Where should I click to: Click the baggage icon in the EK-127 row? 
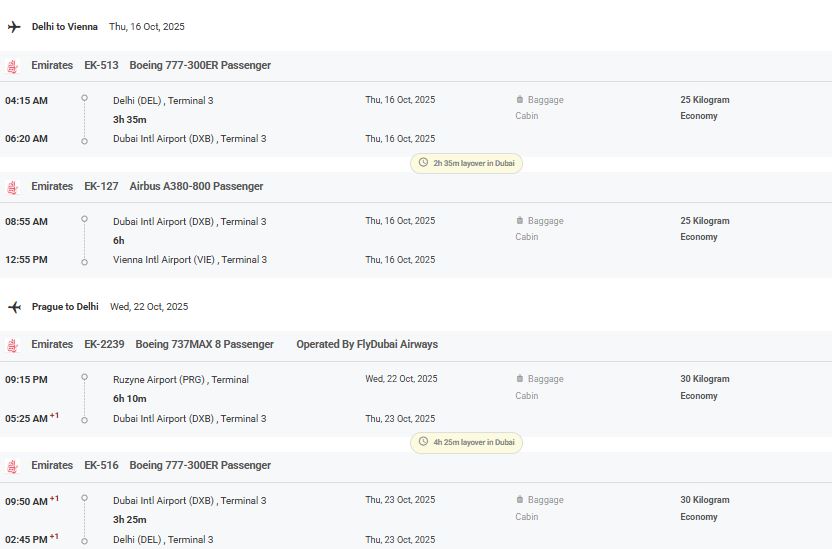click(x=519, y=220)
